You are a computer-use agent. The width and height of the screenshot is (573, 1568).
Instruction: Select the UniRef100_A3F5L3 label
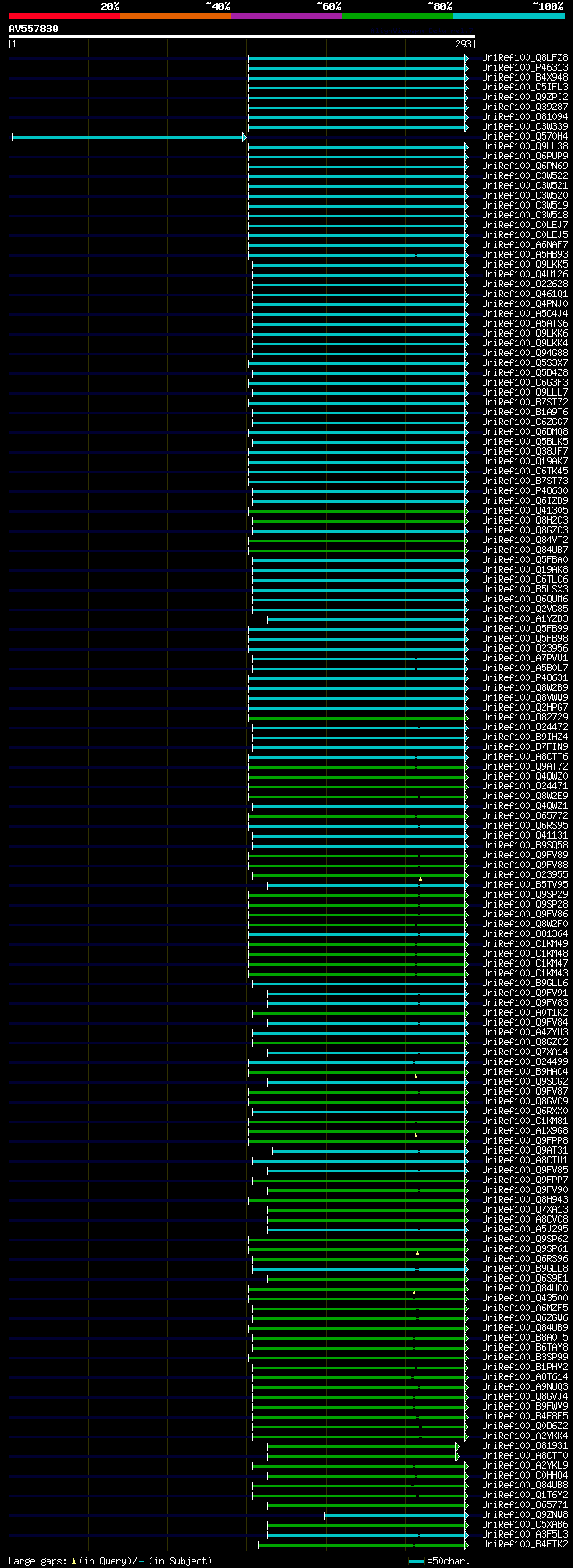pyautogui.click(x=525, y=1535)
